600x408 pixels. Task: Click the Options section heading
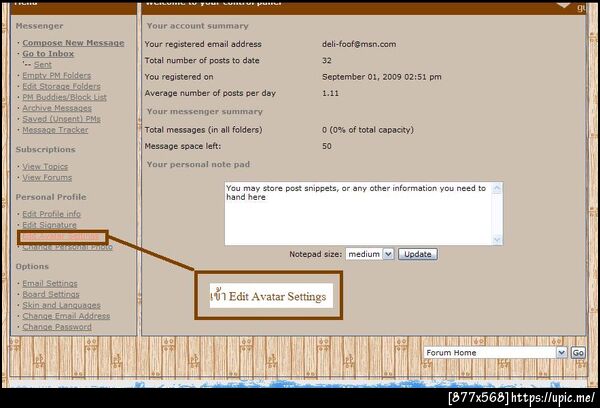click(x=32, y=266)
